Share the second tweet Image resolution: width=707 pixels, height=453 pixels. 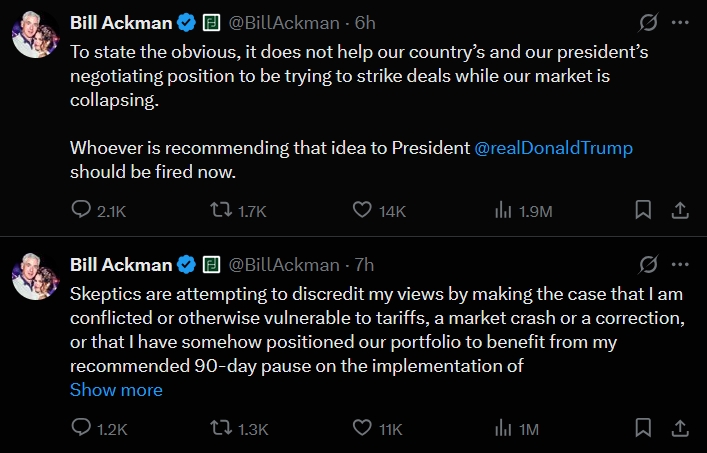pyautogui.click(x=679, y=428)
